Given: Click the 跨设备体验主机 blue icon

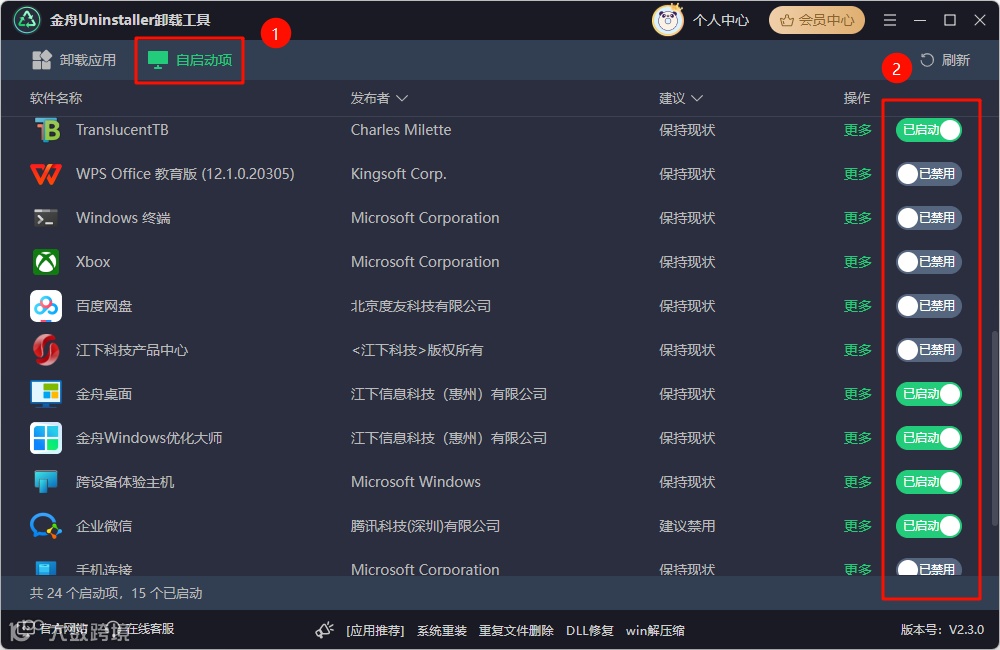Looking at the screenshot, I should pos(46,482).
